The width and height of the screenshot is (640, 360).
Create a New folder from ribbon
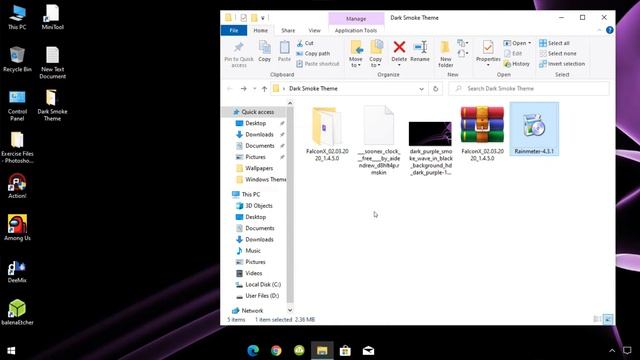445,54
